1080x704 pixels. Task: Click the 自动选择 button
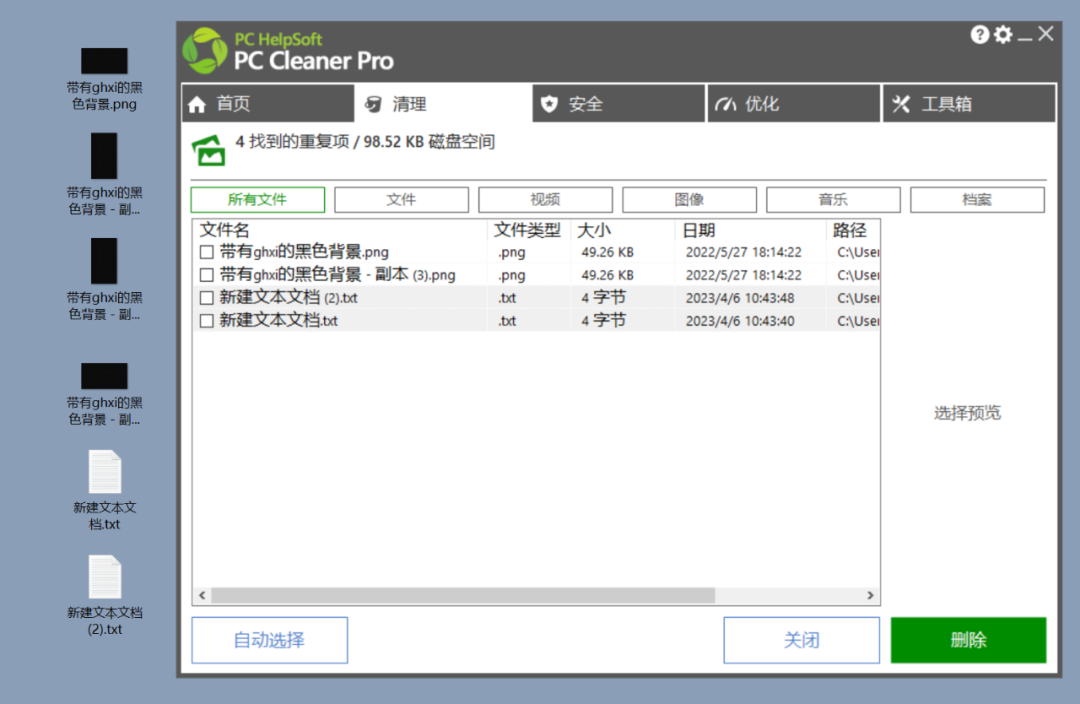[269, 640]
